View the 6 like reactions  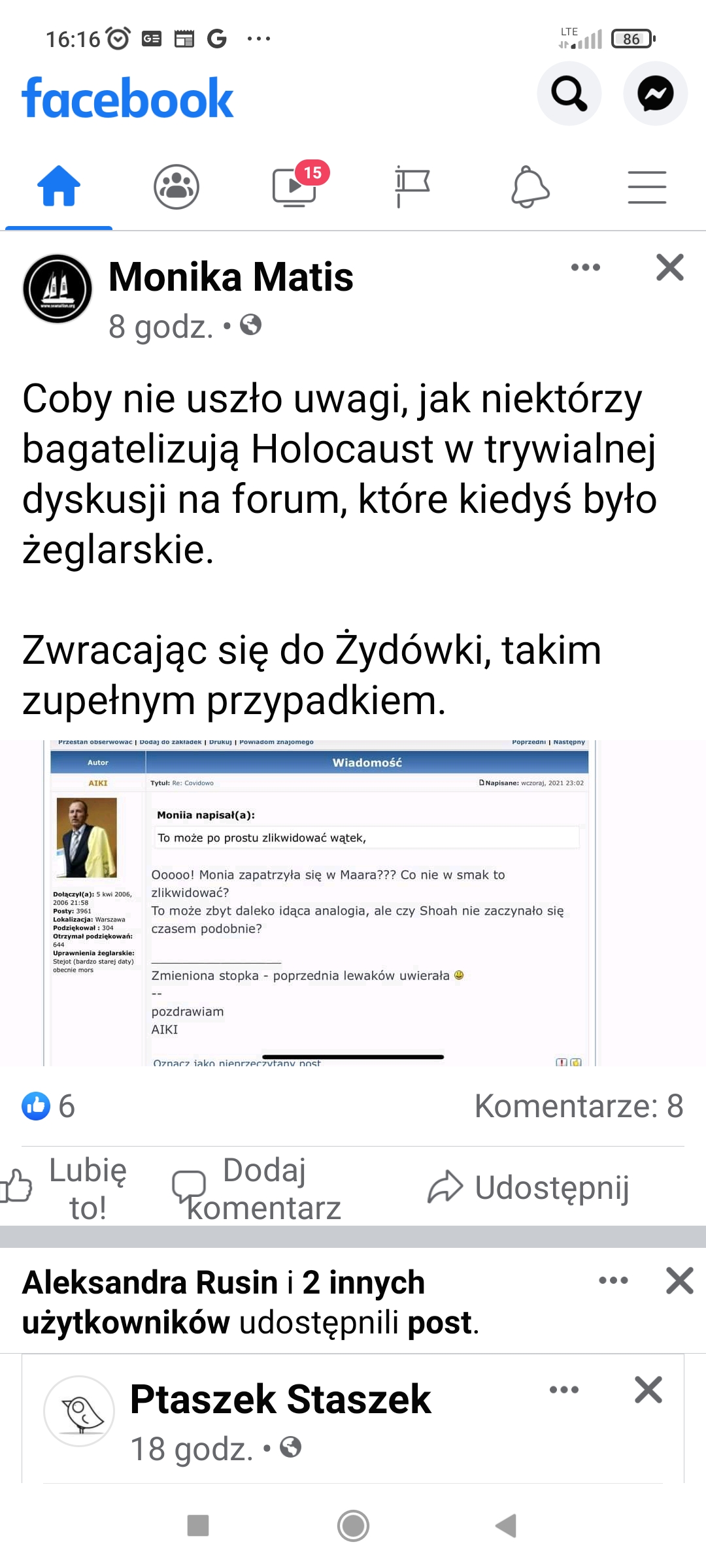click(x=48, y=1106)
